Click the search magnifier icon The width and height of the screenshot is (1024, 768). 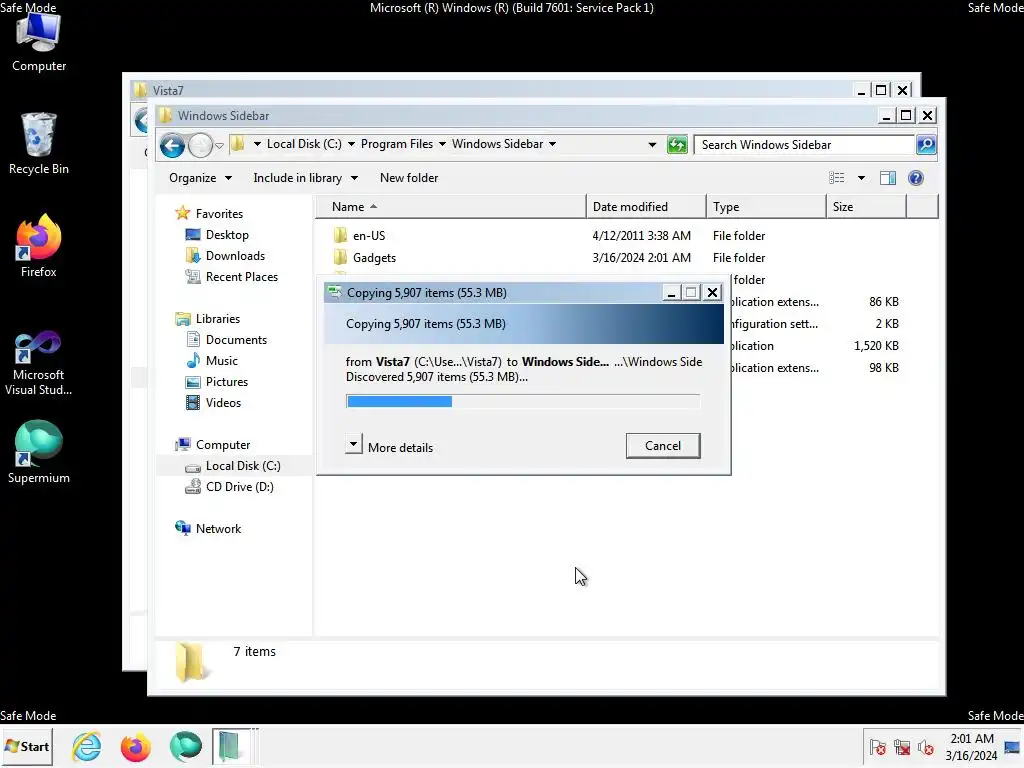click(x=925, y=144)
